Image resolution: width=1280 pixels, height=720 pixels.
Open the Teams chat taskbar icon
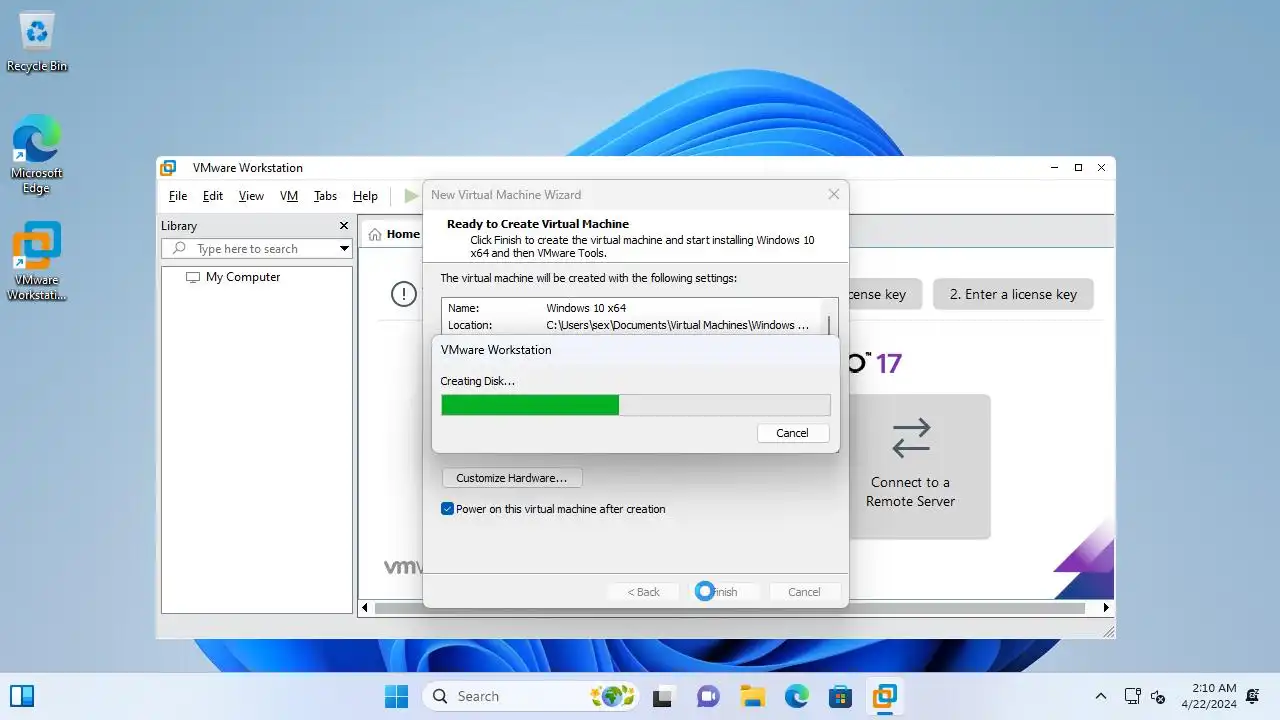coord(707,696)
